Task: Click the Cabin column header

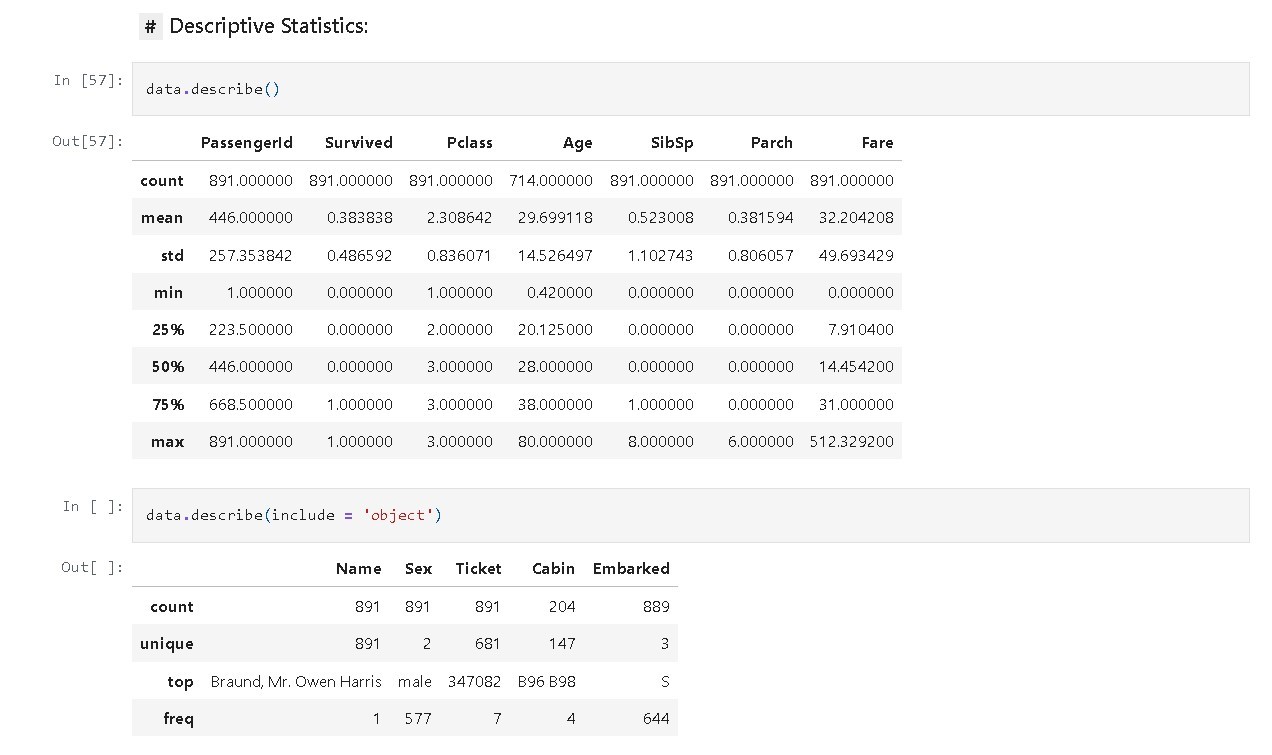Action: (553, 569)
